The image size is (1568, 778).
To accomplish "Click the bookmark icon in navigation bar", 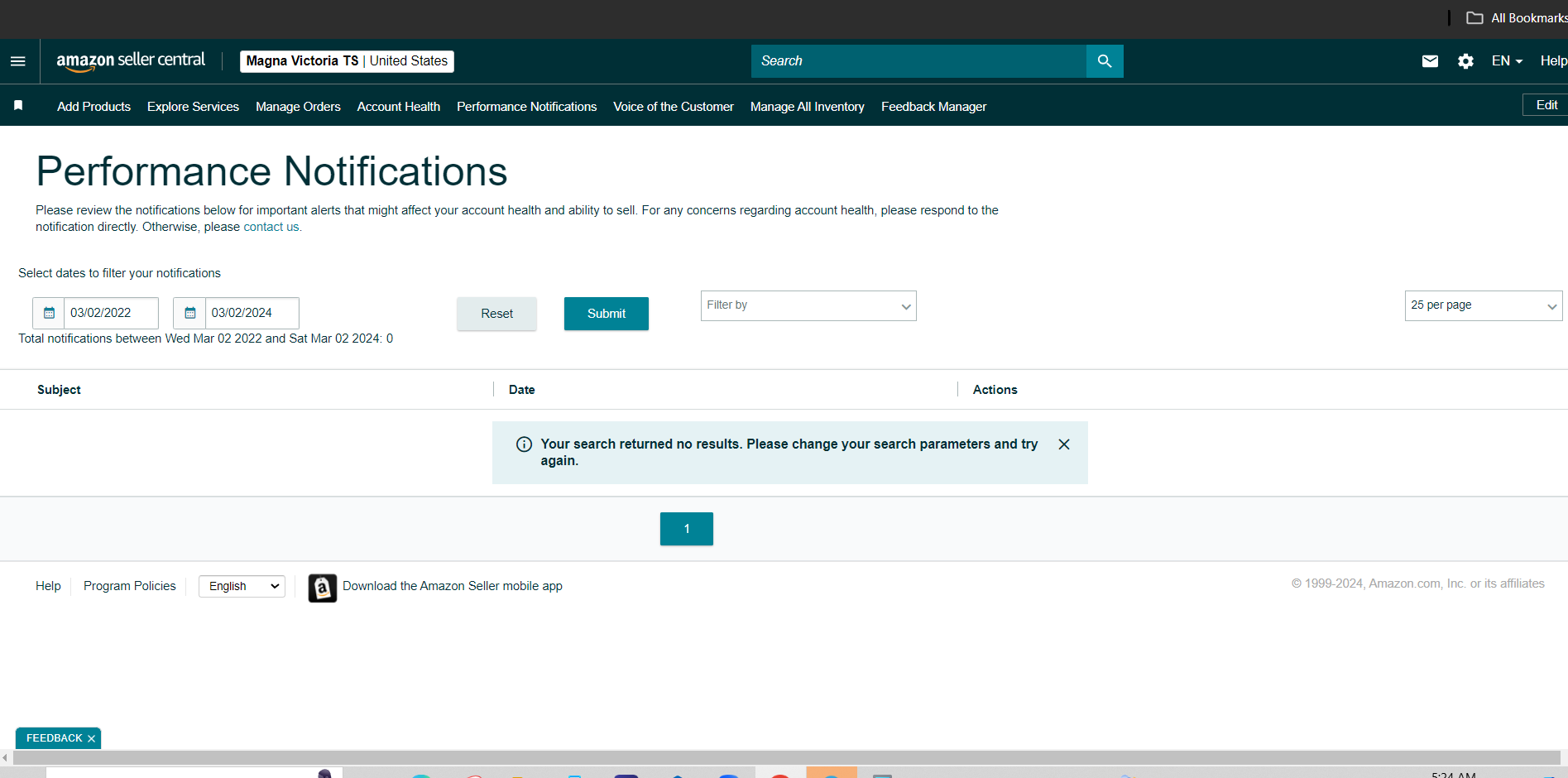I will pyautogui.click(x=18, y=106).
